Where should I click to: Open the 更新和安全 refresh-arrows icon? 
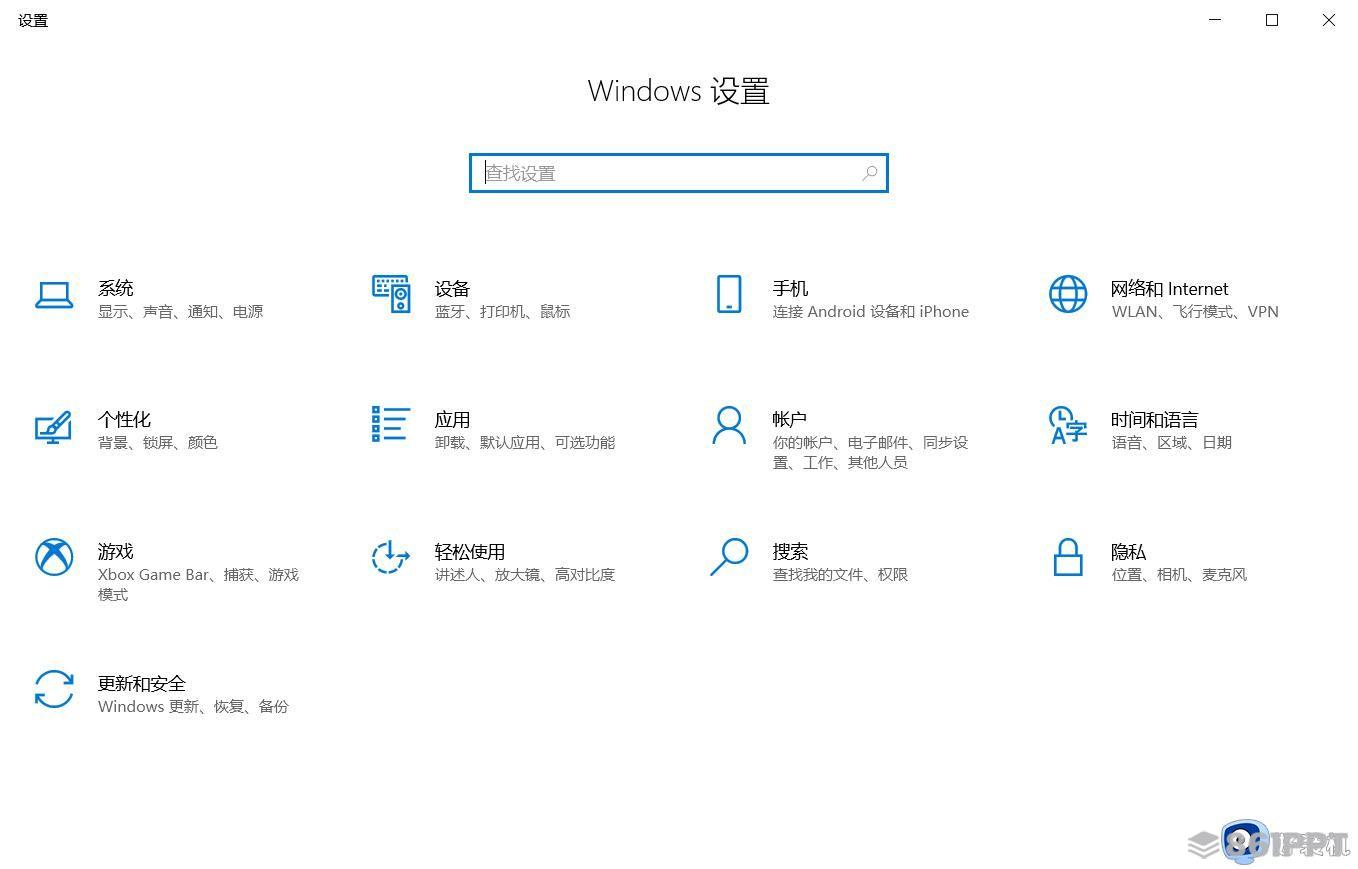pos(54,689)
